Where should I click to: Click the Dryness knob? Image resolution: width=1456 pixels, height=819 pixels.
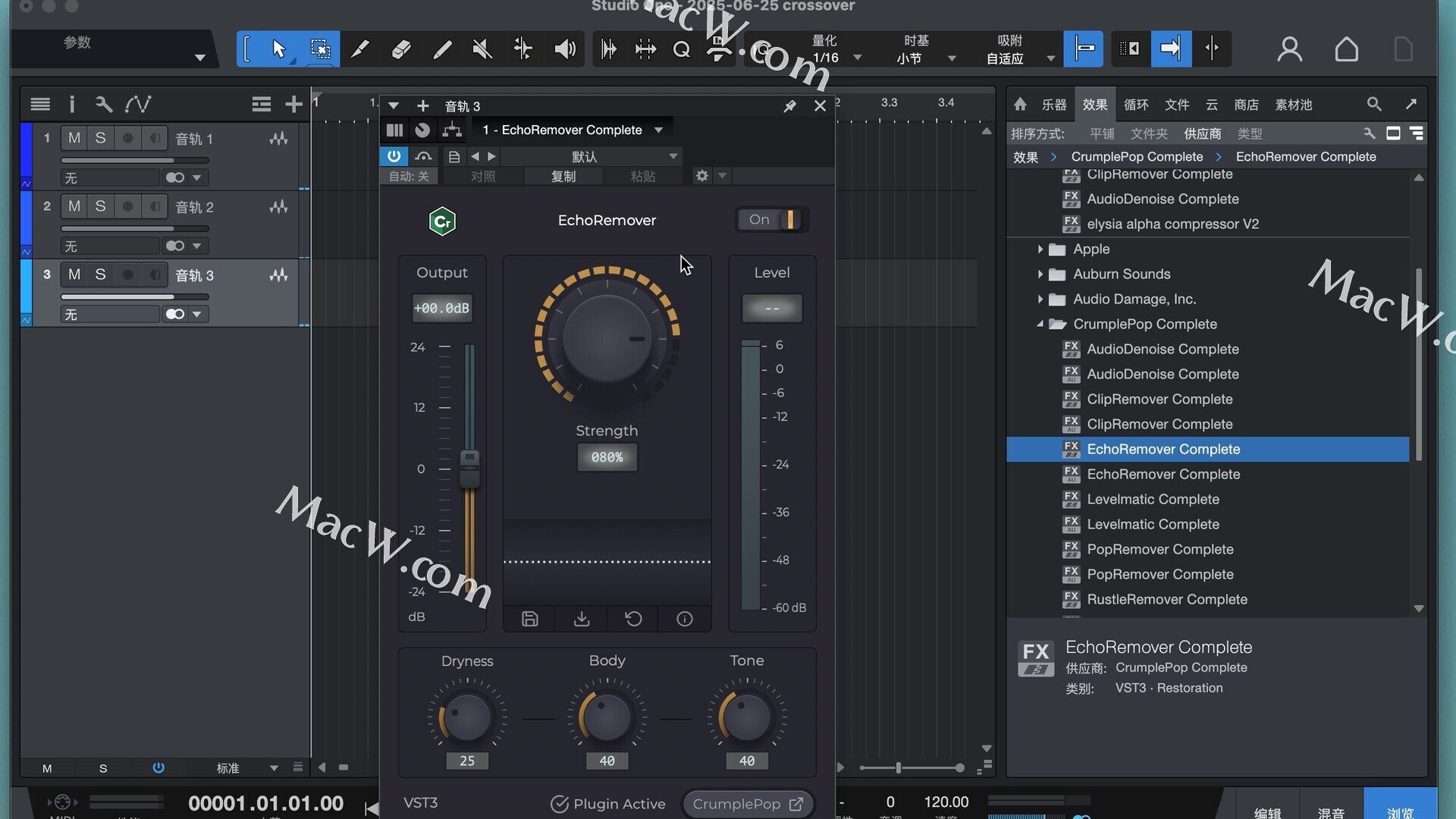click(x=467, y=717)
